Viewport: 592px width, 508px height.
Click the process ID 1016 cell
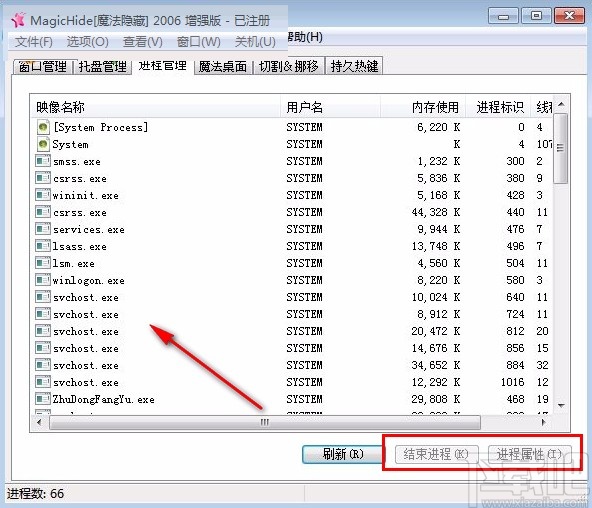tap(513, 382)
